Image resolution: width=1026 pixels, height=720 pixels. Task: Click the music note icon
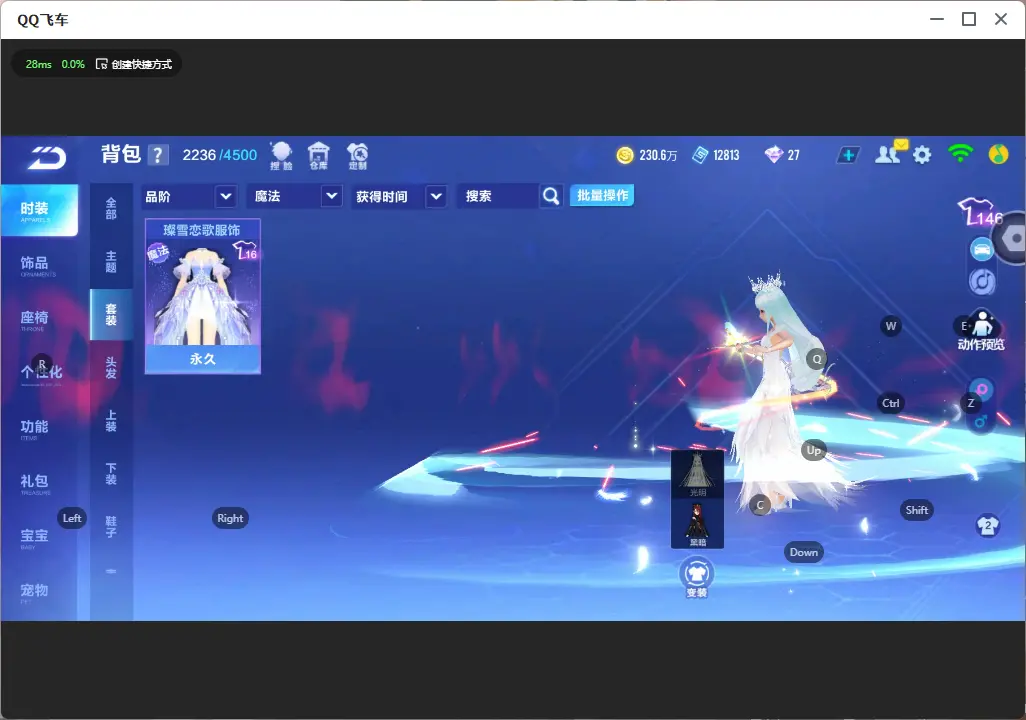[982, 281]
